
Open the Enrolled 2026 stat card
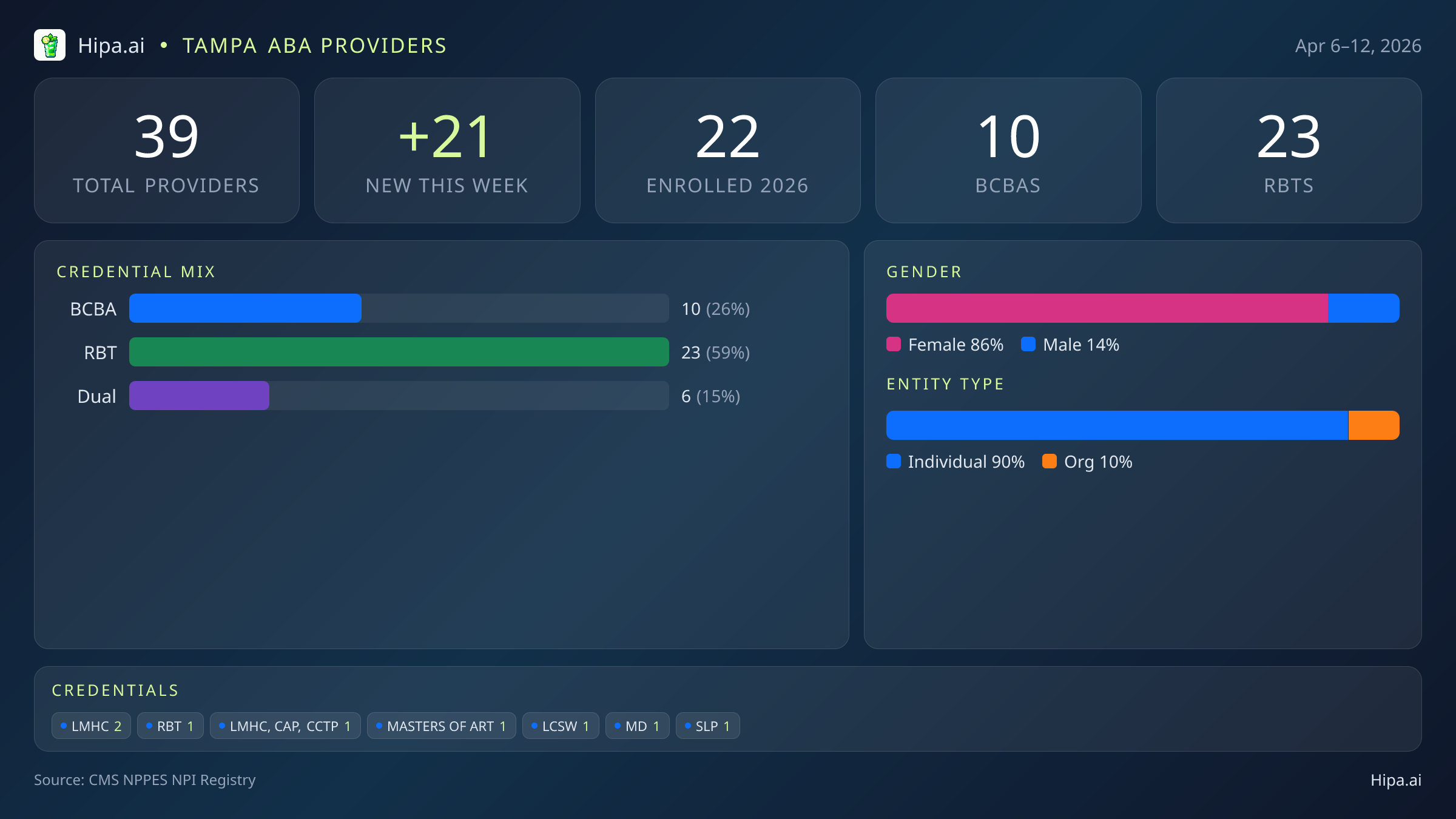[727, 150]
